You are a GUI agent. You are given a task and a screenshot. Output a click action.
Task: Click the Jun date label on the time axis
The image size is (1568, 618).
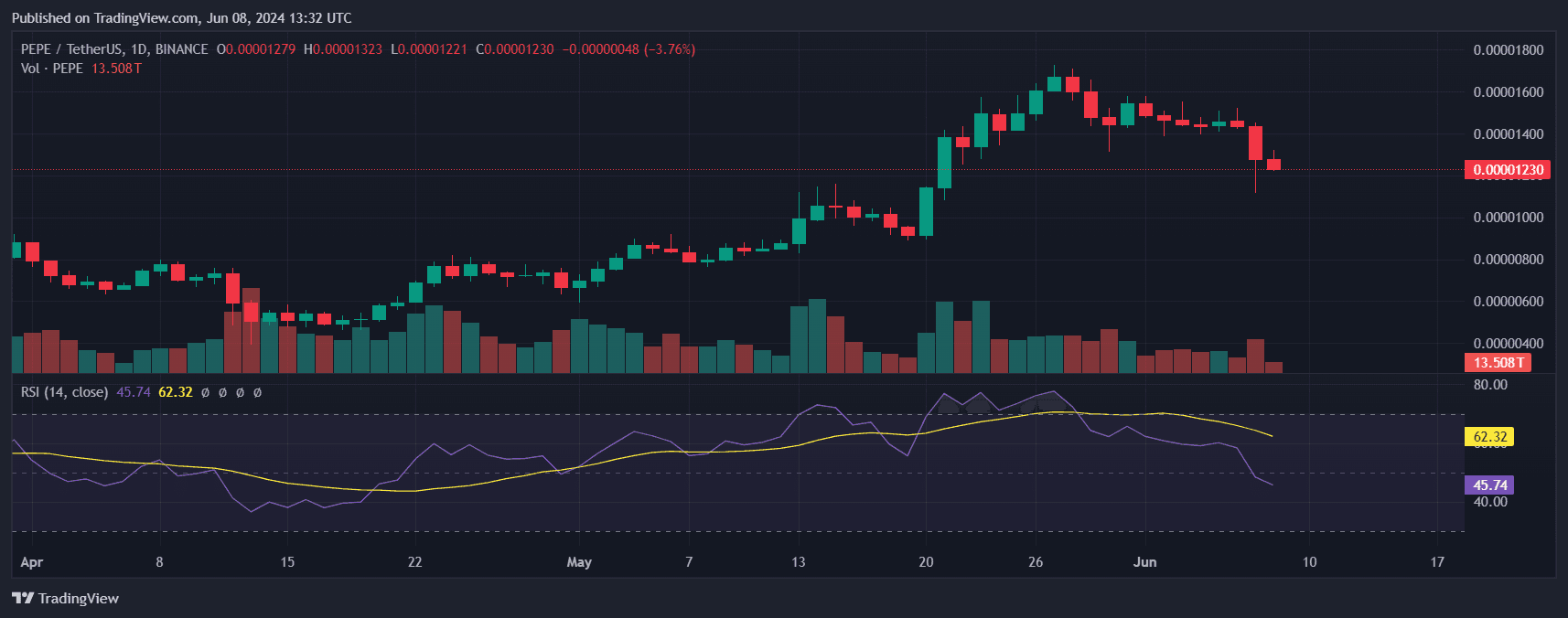tap(1145, 562)
